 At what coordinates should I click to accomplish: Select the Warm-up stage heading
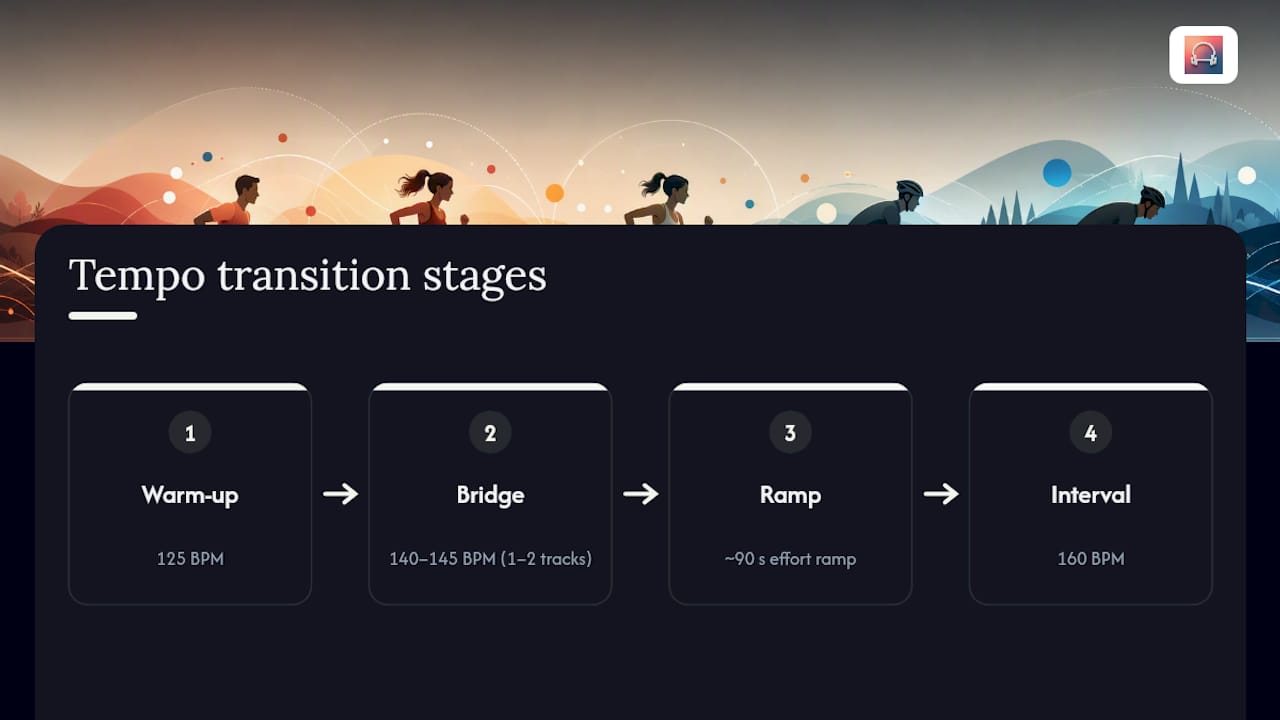tap(190, 495)
